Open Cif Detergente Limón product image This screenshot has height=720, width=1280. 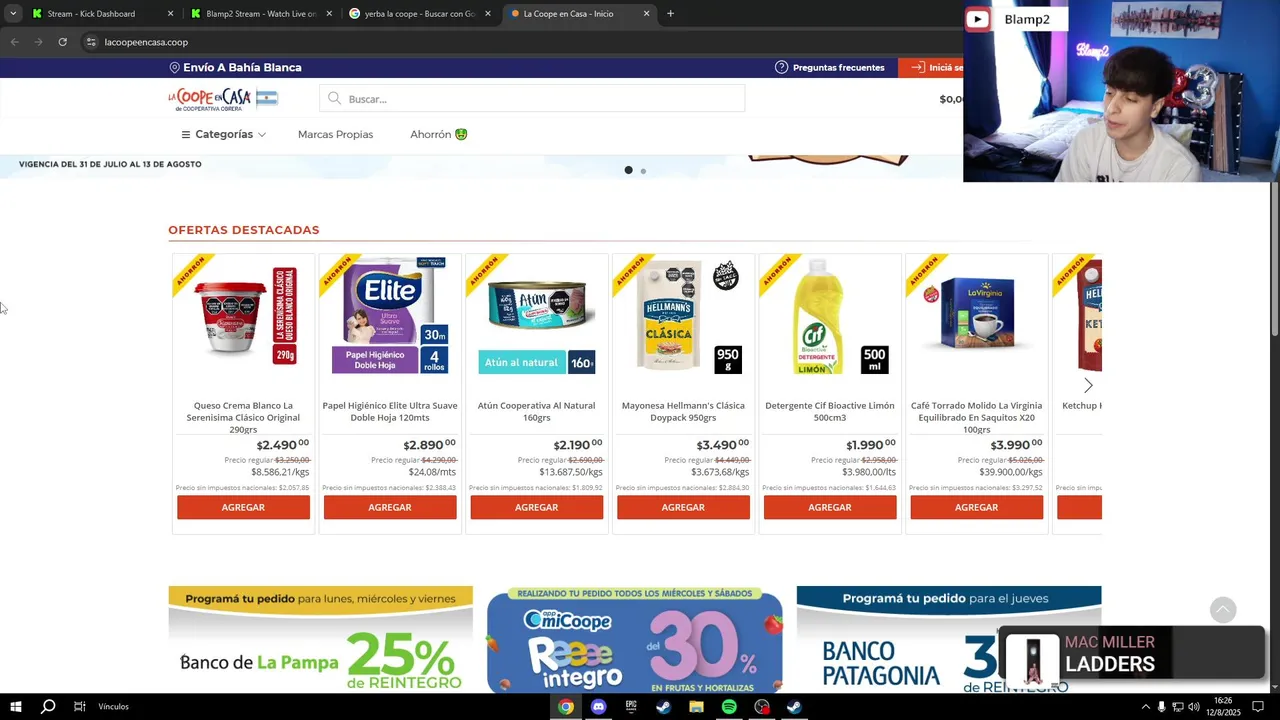tap(830, 317)
